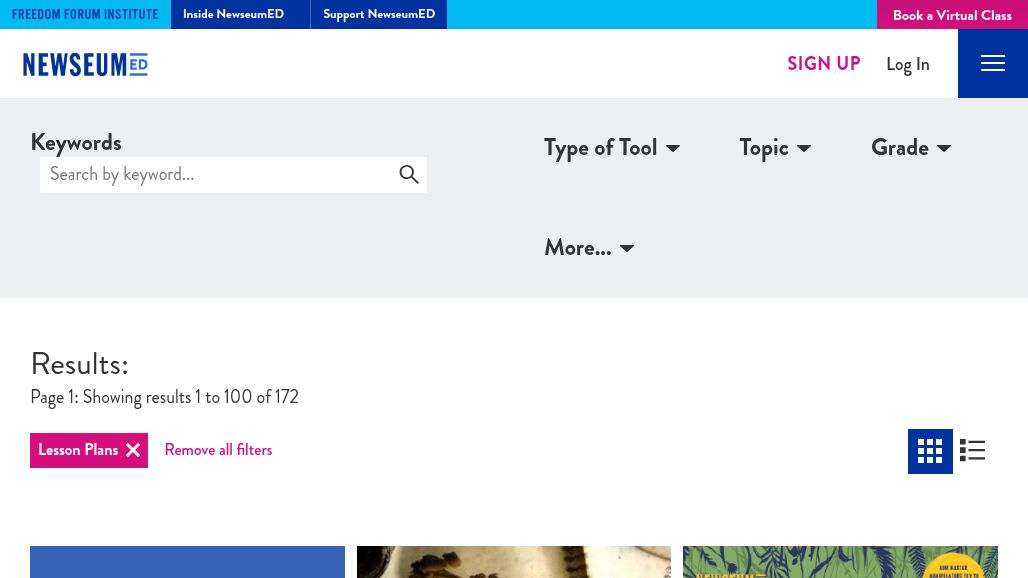Click the Log In link
Image resolution: width=1028 pixels, height=578 pixels.
pos(907,63)
